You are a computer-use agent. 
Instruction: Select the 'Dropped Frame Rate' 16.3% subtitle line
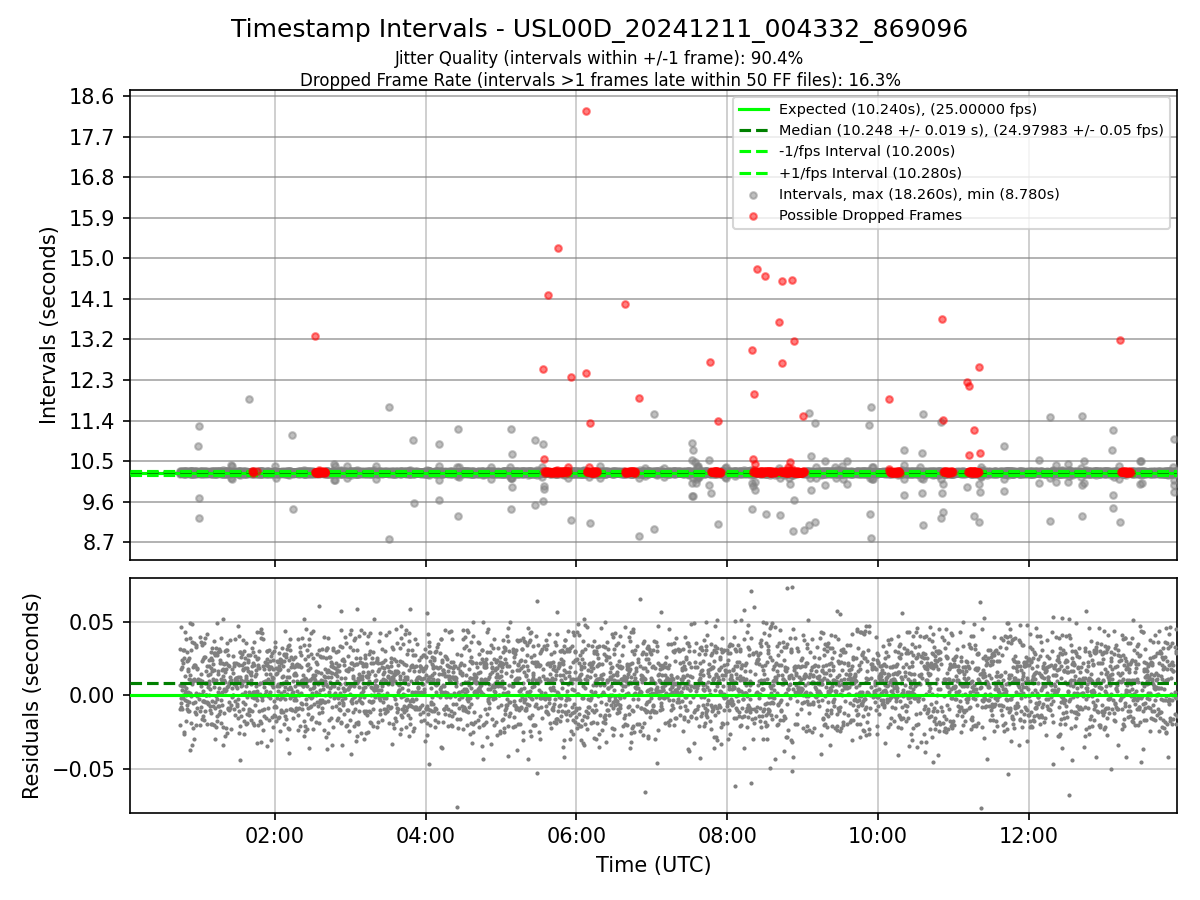click(599, 80)
